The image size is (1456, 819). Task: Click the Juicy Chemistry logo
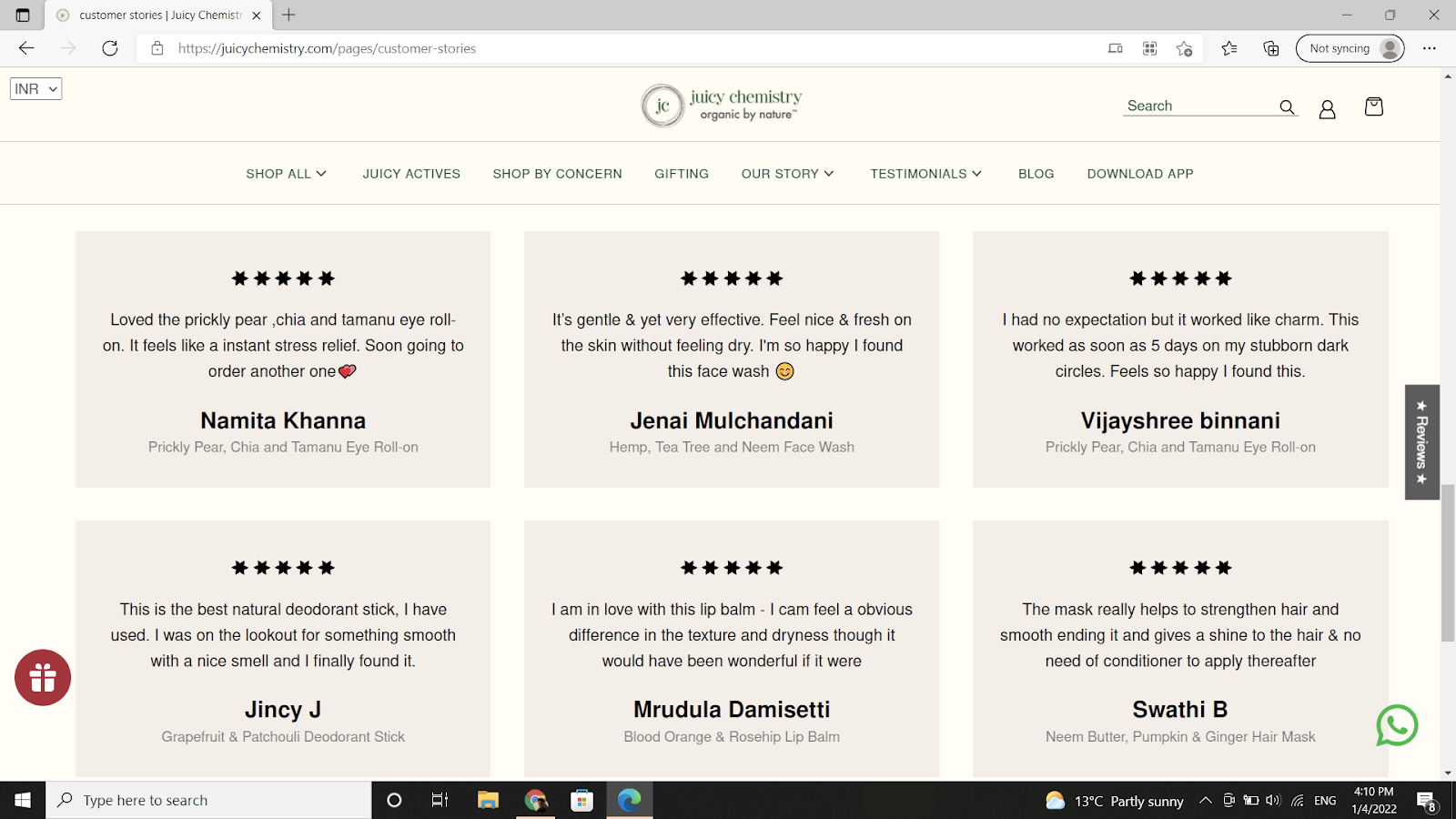click(722, 106)
